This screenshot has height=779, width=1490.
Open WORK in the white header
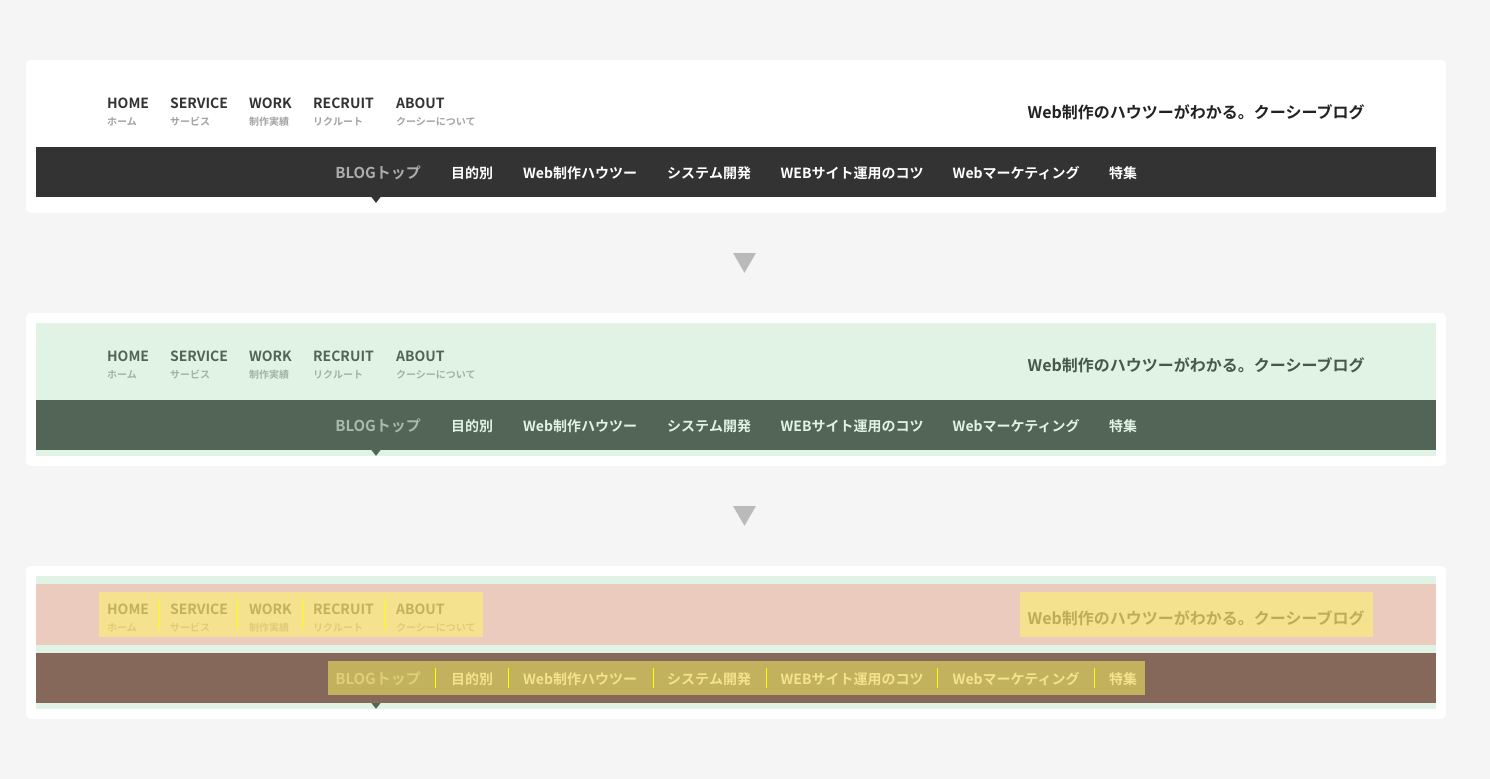270,110
